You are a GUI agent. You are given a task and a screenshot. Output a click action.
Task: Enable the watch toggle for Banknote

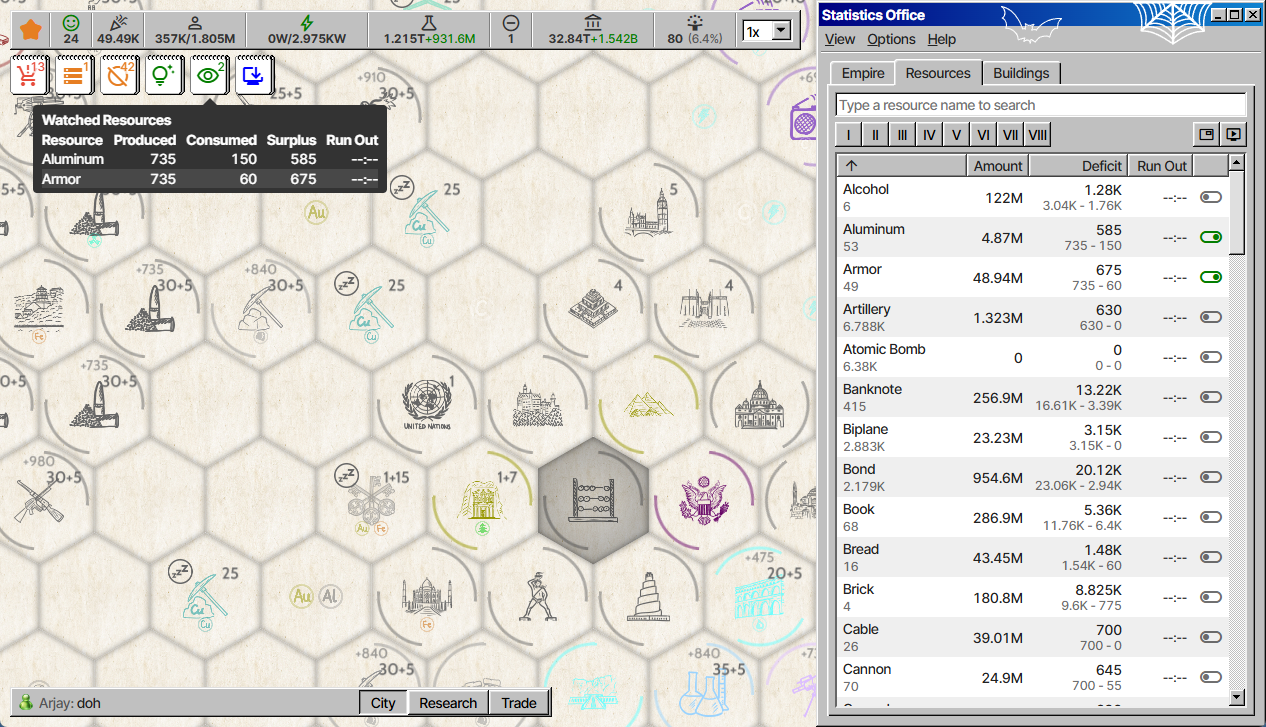coord(1211,397)
